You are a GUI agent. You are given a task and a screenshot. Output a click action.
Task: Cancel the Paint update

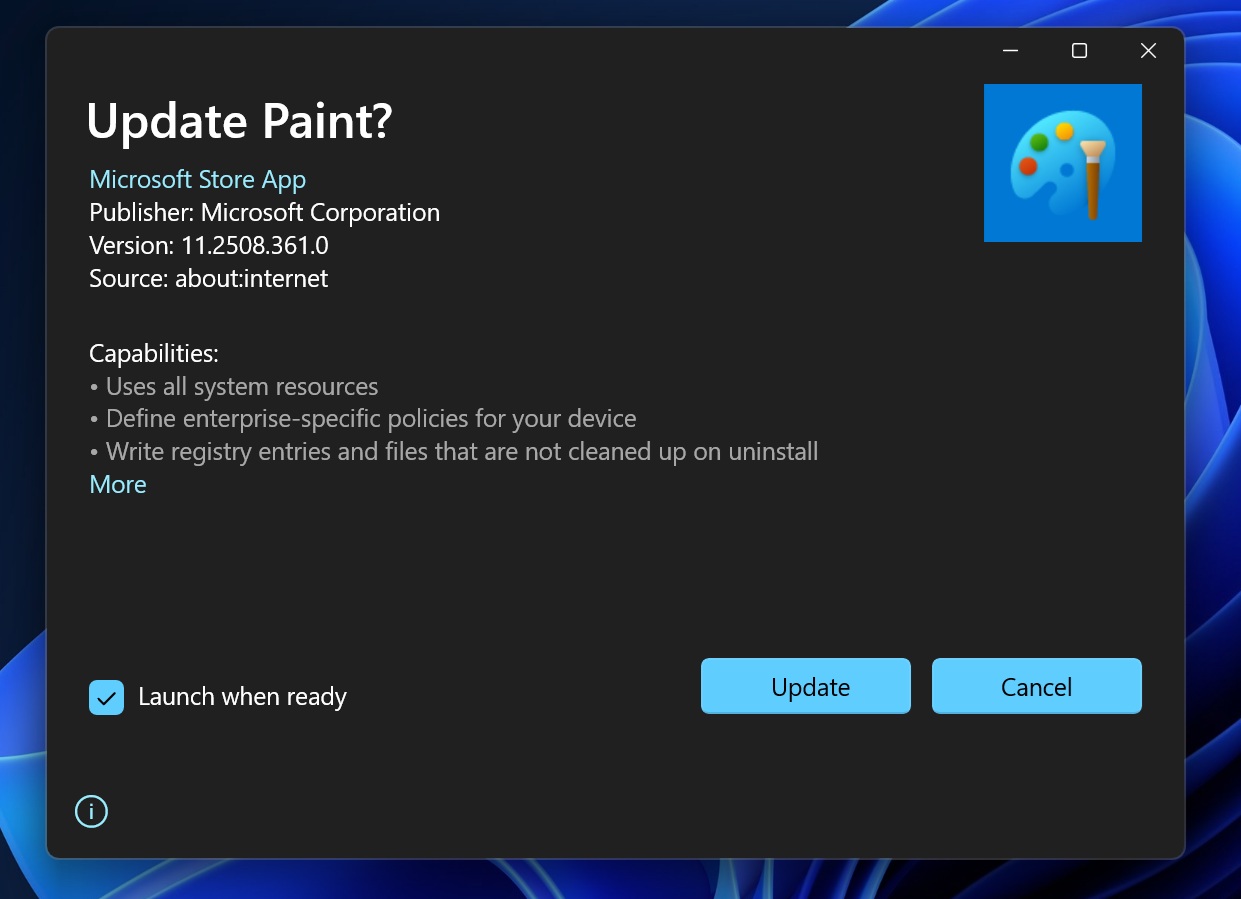[x=1036, y=686]
